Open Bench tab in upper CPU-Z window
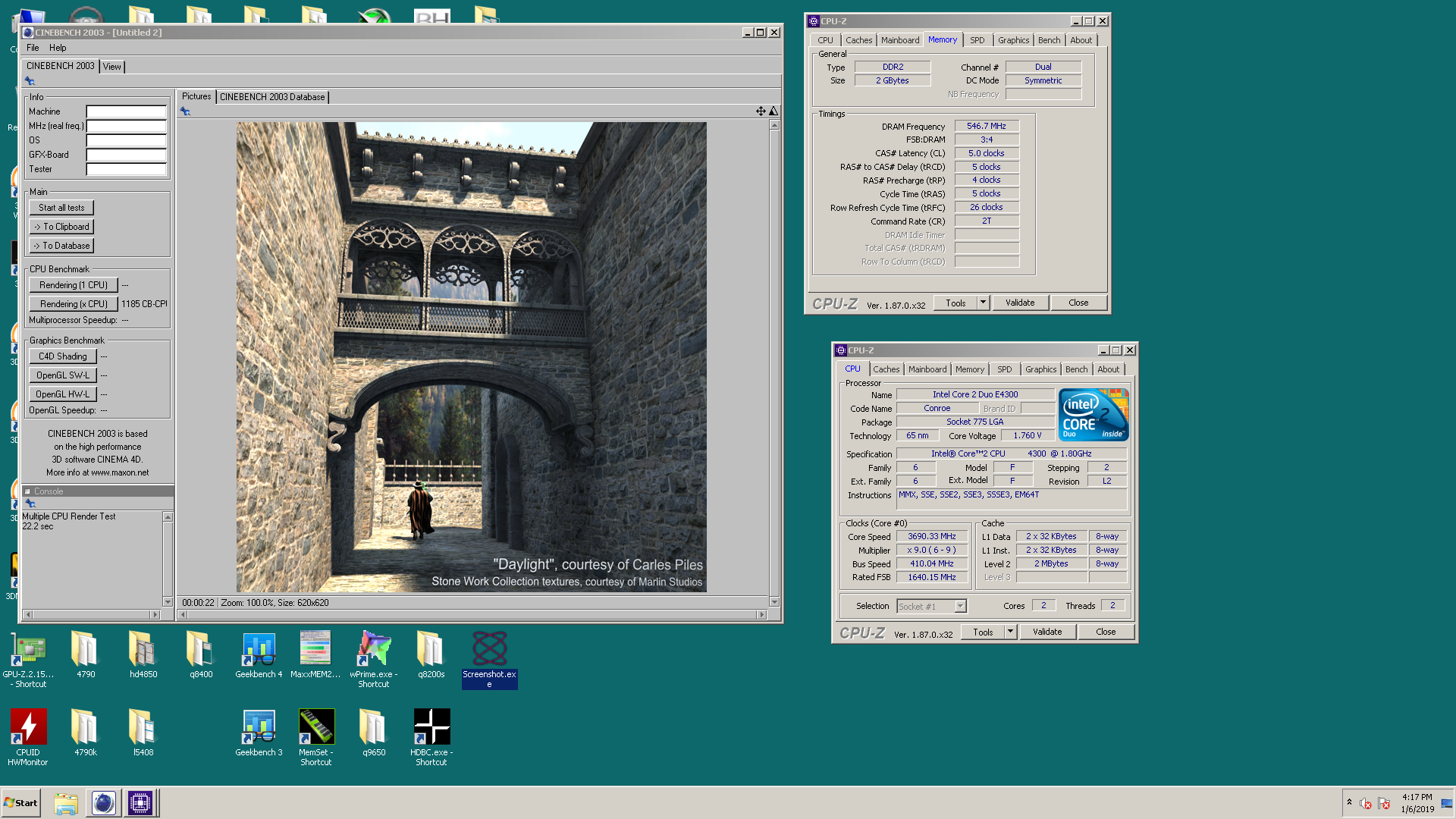This screenshot has width=1456, height=819. point(1049,40)
